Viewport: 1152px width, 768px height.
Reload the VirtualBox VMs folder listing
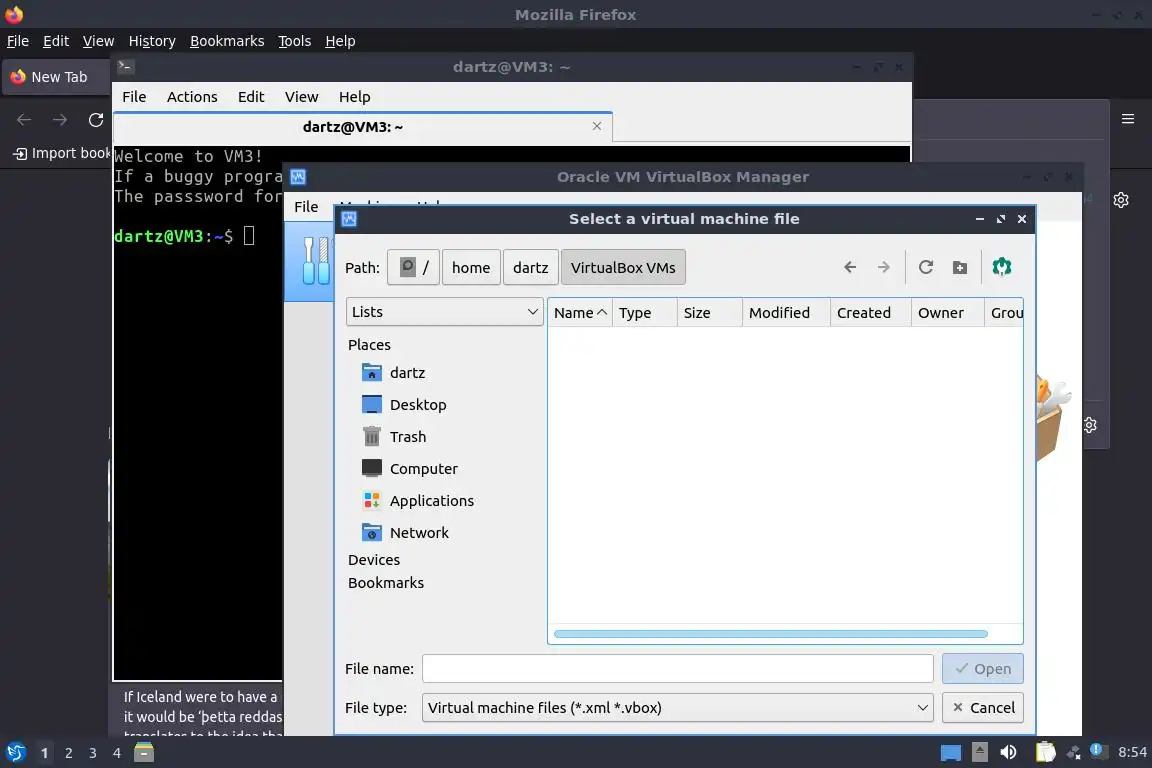pyautogui.click(x=926, y=268)
